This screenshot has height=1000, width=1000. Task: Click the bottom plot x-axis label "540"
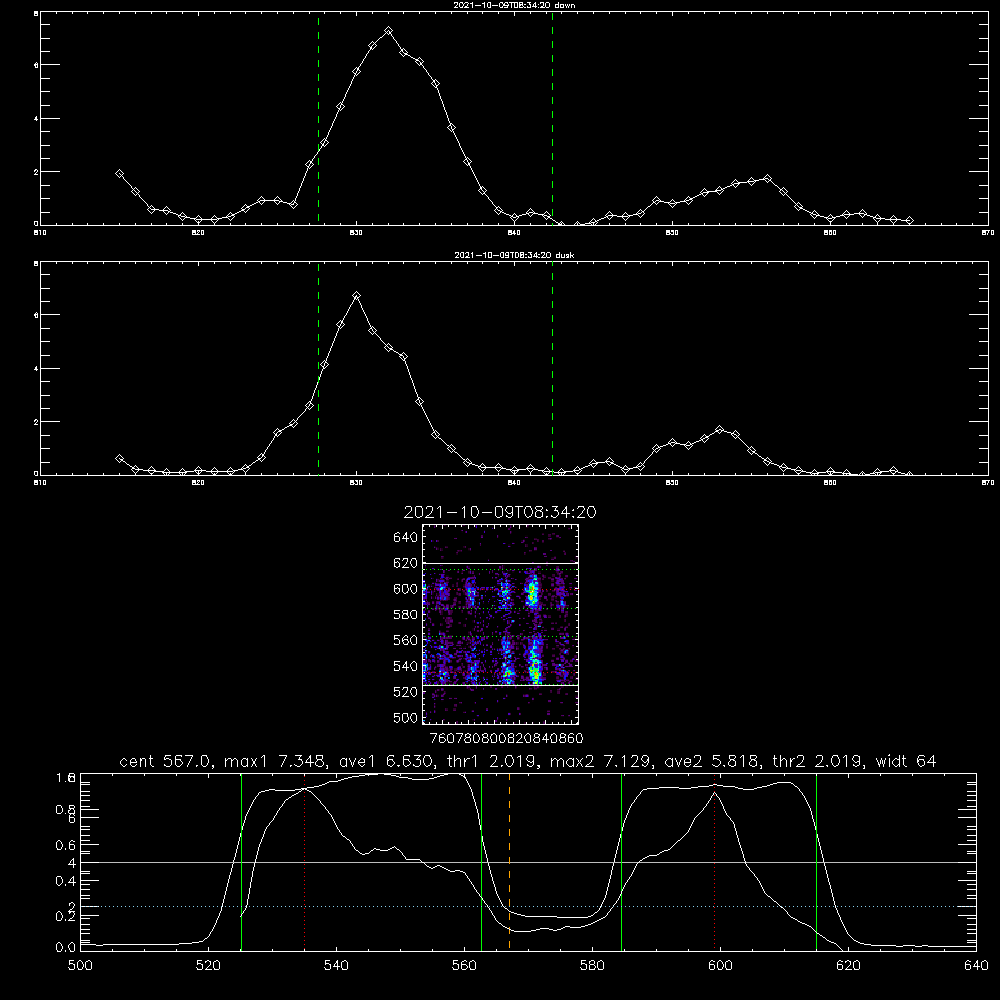[x=336, y=966]
